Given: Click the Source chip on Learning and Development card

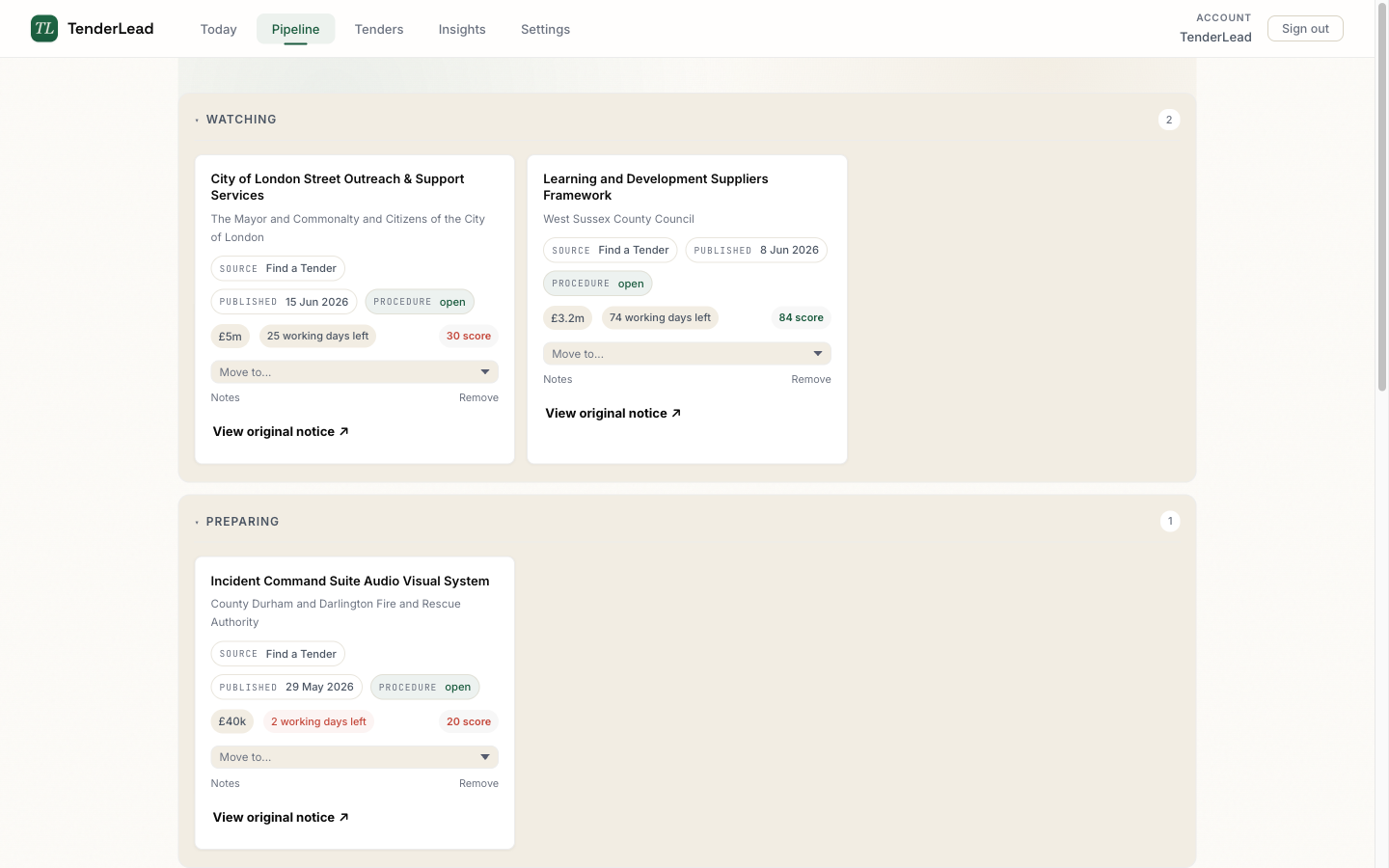Looking at the screenshot, I should [x=611, y=250].
